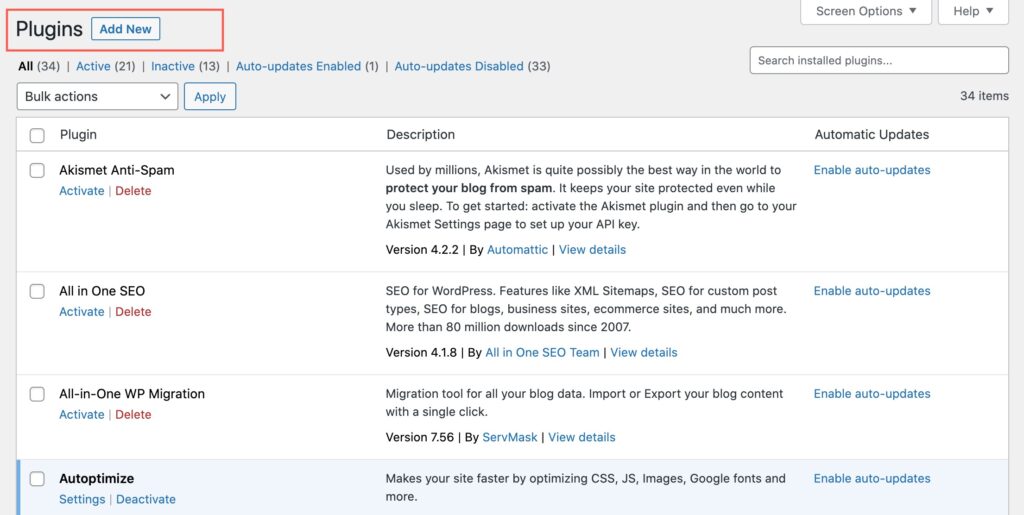Screen dimensions: 1024x515
Task: Click the Description column header
Action: [421, 134]
